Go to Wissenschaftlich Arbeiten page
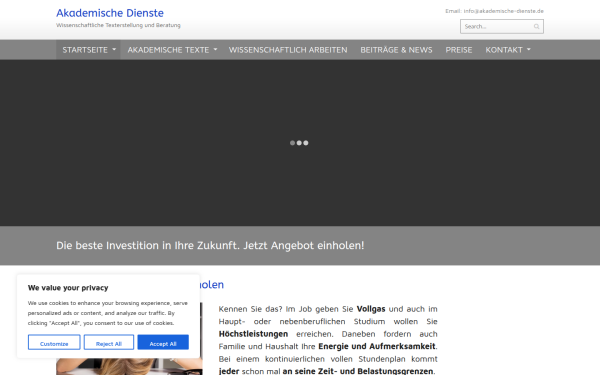 click(288, 50)
